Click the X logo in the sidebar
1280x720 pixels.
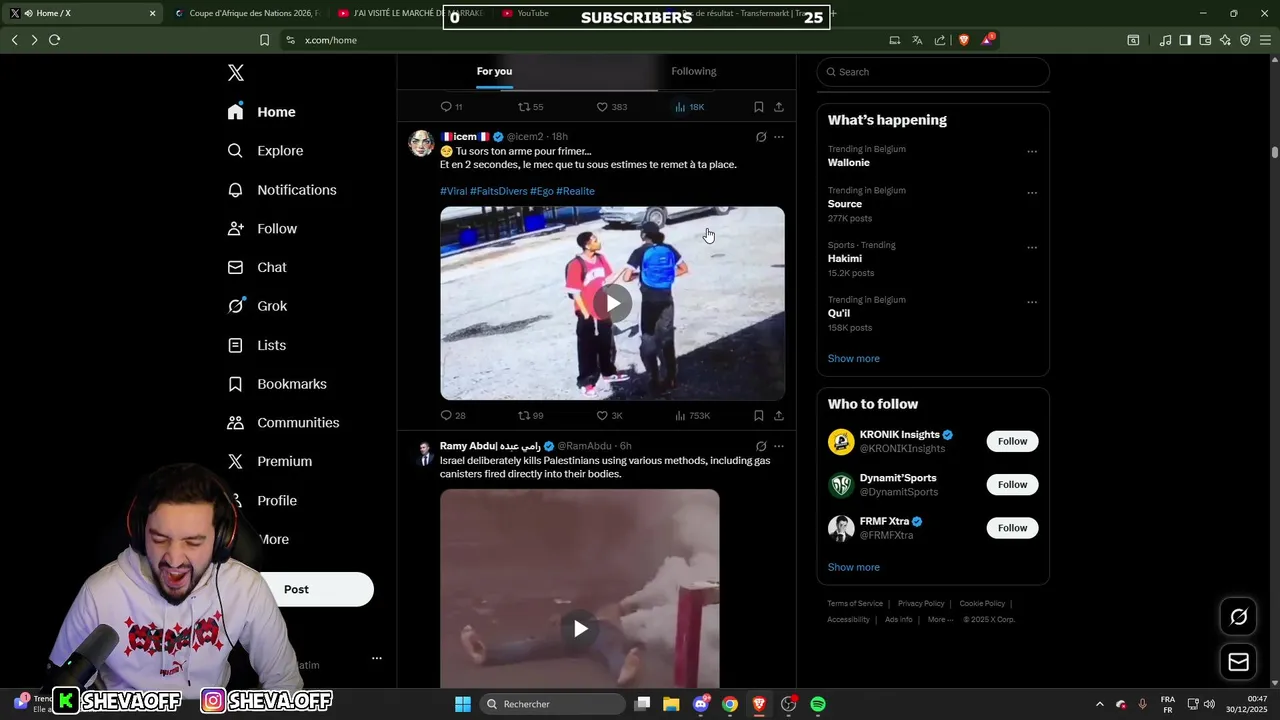pyautogui.click(x=236, y=73)
